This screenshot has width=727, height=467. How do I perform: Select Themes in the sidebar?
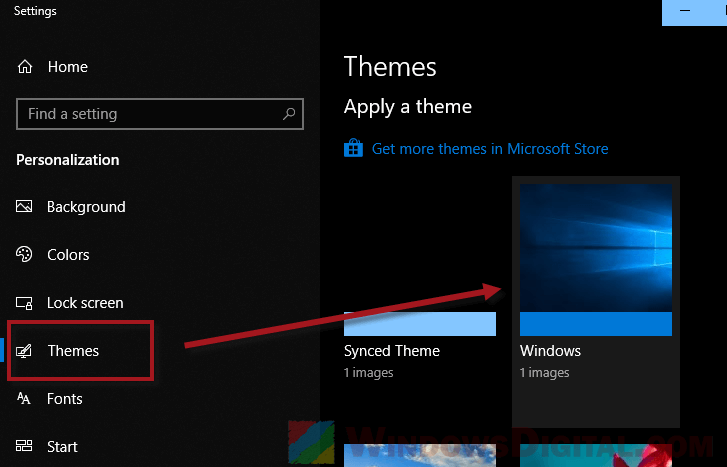[73, 351]
